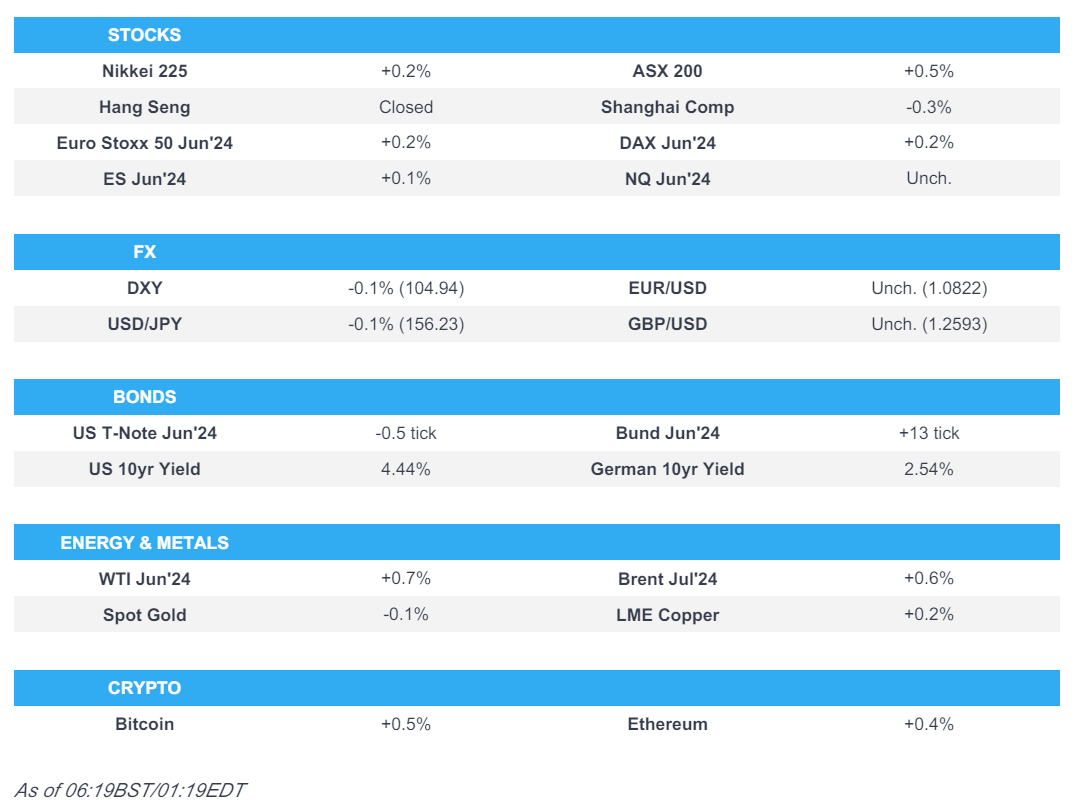Select the ASX 200 label
This screenshot has height=808, width=1083.
(x=667, y=71)
